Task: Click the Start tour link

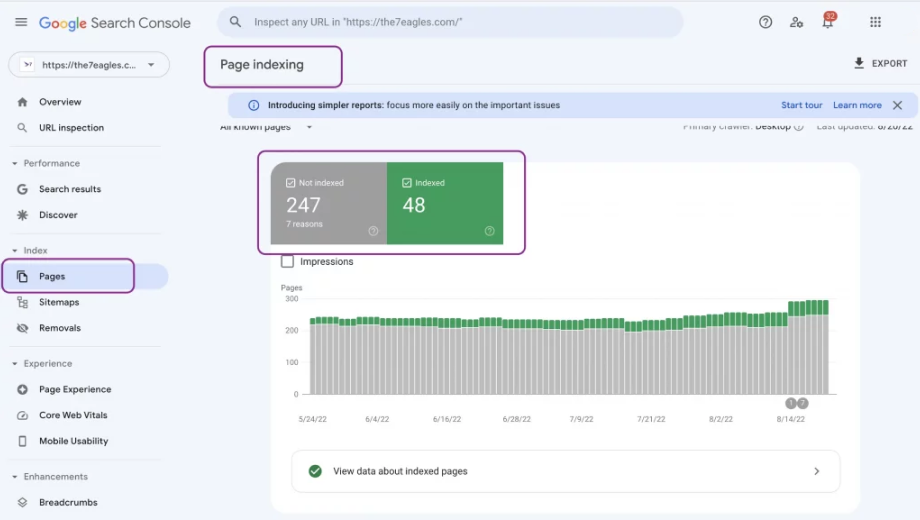Action: coord(801,105)
